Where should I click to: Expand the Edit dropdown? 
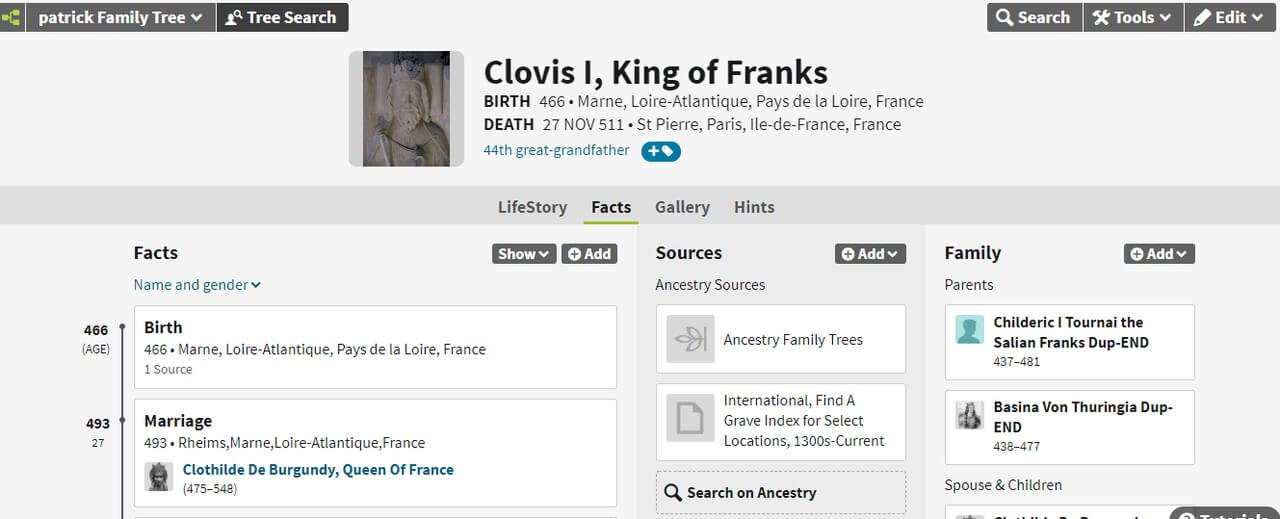click(1228, 17)
